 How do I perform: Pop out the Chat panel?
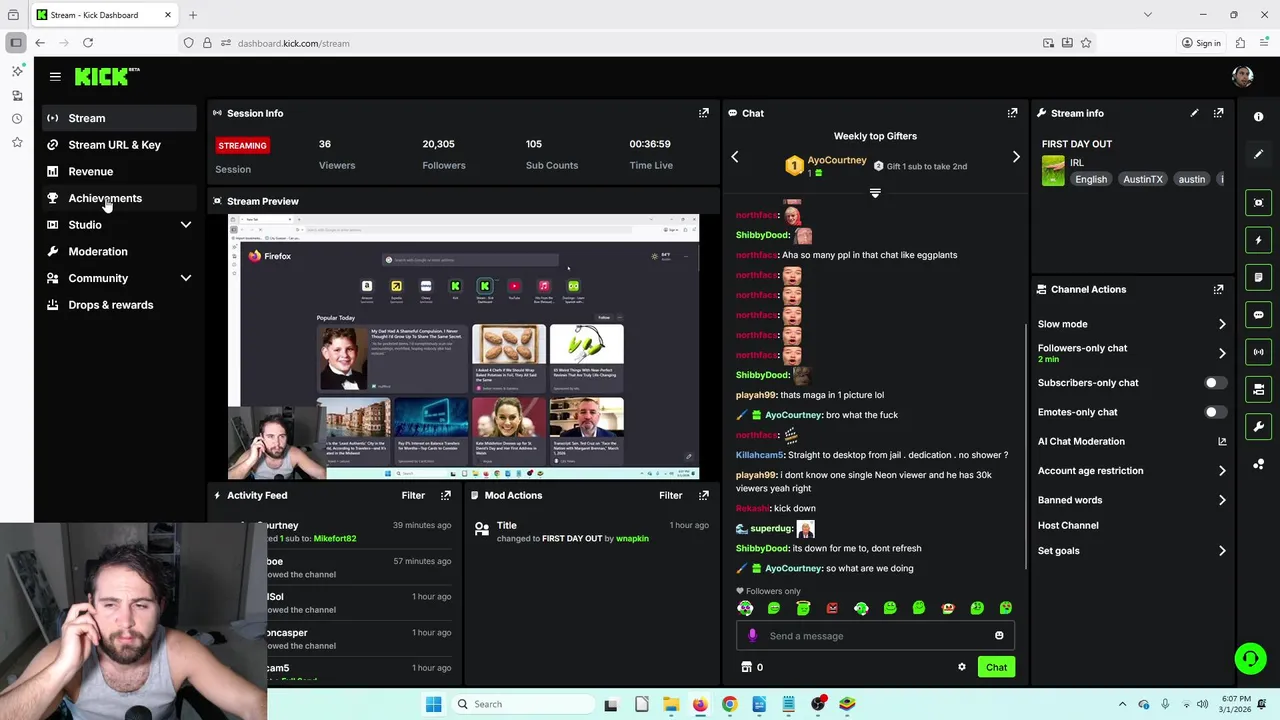click(1012, 113)
